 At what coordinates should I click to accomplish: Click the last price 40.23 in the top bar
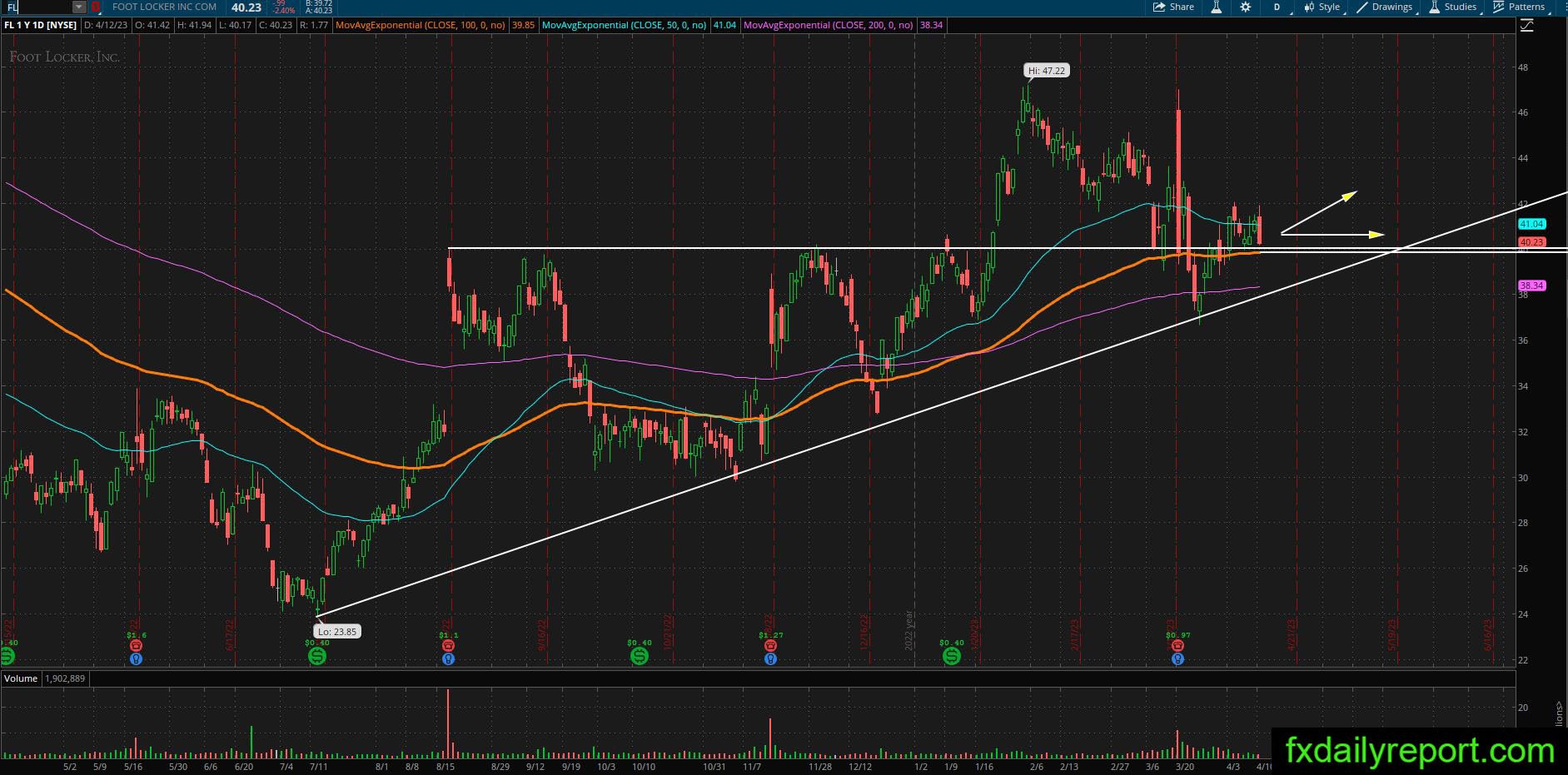tap(246, 7)
